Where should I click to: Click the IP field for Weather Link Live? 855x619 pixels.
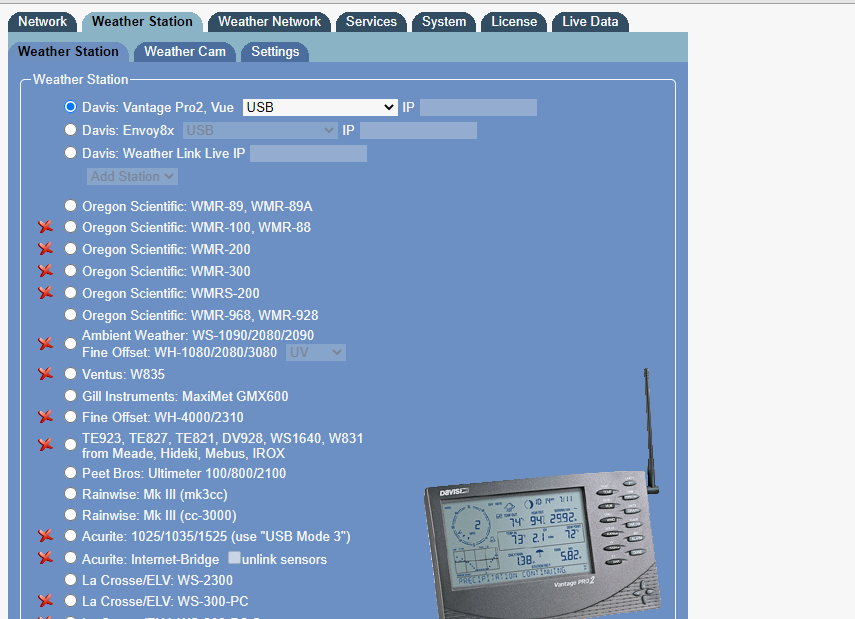(x=308, y=153)
